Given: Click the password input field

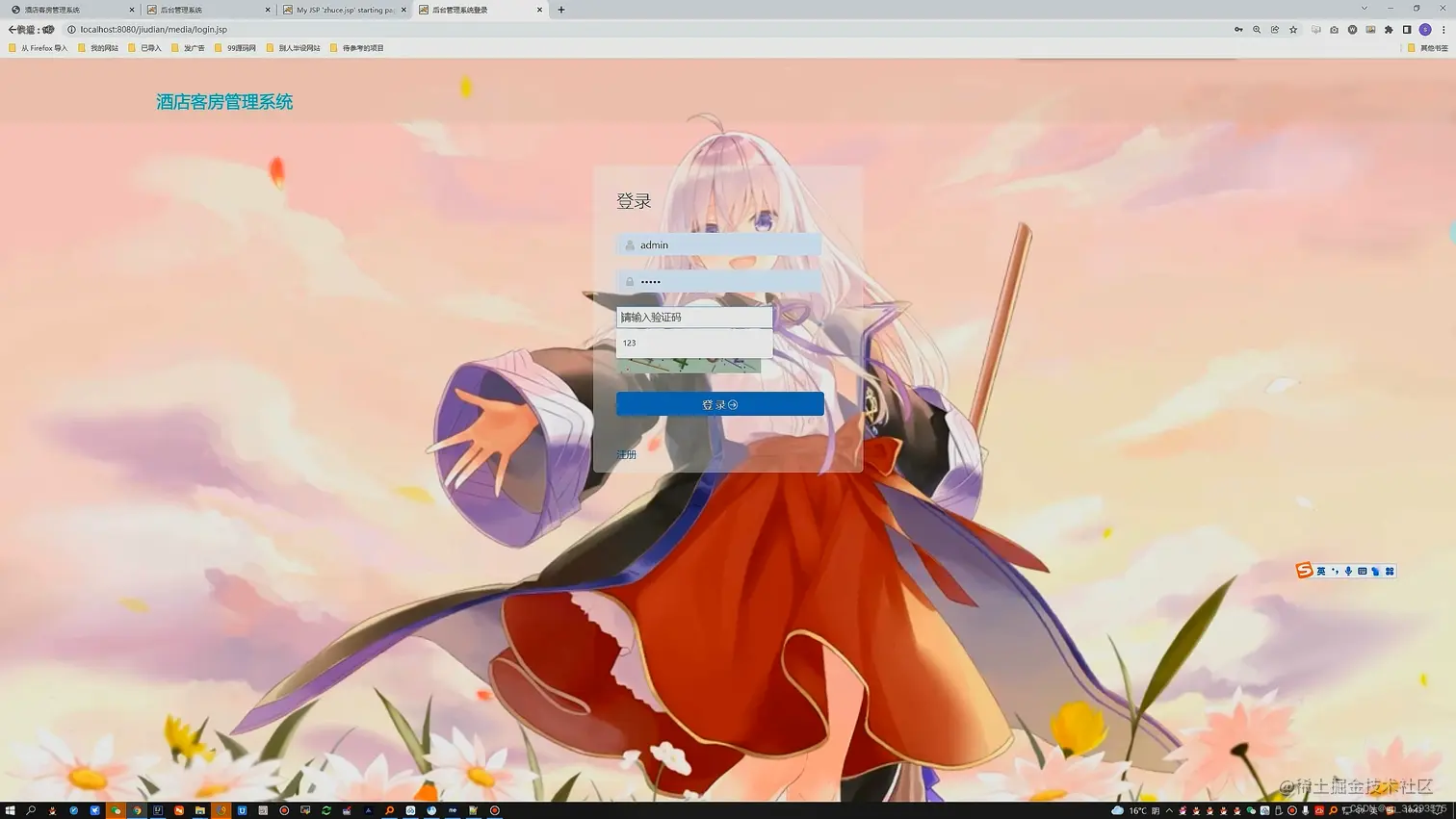Looking at the screenshot, I should click(x=718, y=281).
